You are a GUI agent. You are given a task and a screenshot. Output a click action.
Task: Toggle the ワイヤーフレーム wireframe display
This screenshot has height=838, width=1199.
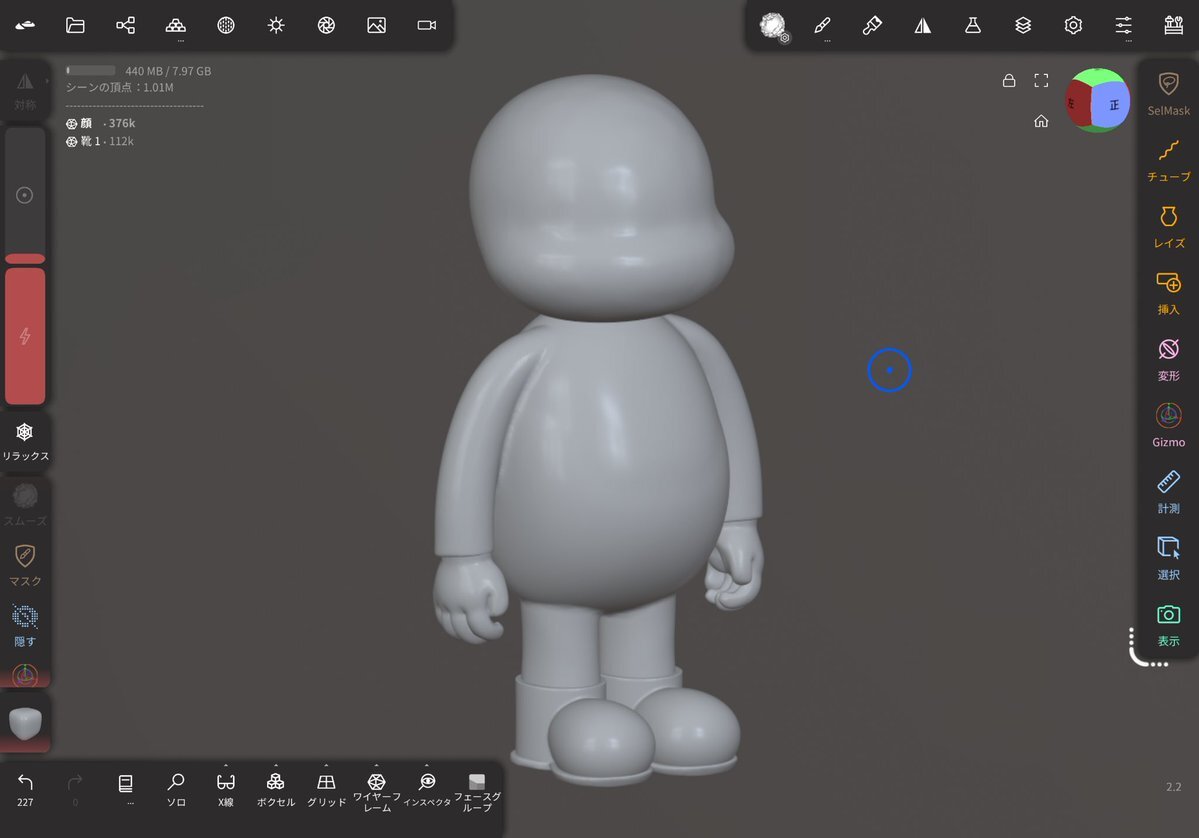click(x=376, y=789)
